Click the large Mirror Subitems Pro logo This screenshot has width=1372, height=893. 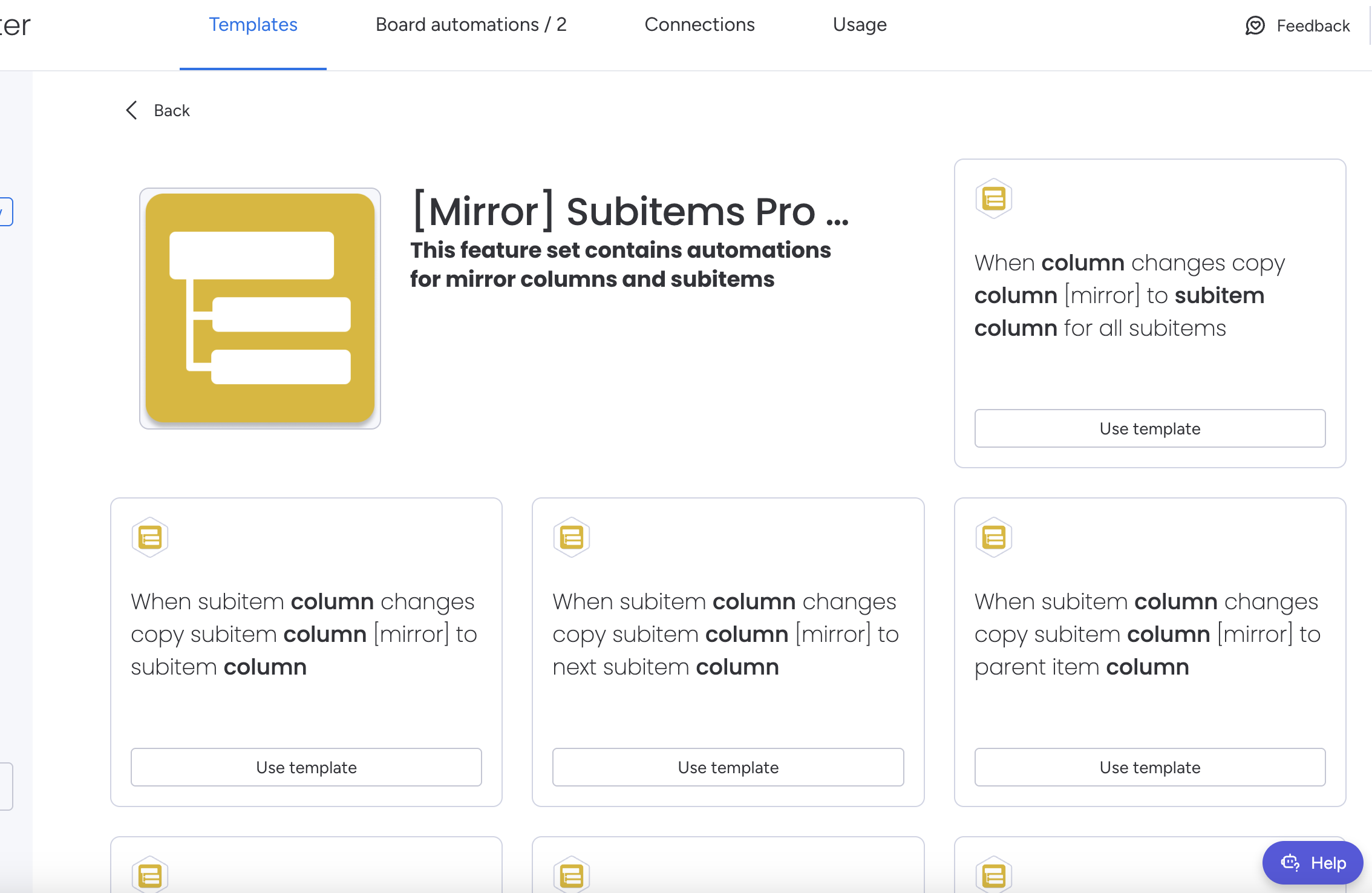click(x=260, y=308)
